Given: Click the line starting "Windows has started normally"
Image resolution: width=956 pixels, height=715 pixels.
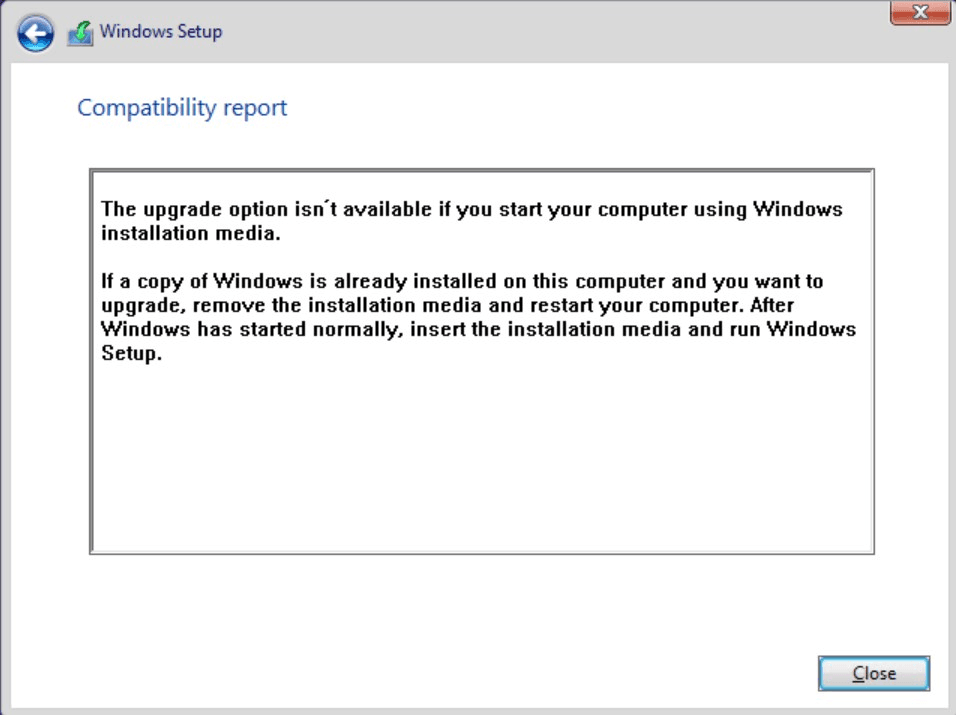Looking at the screenshot, I should (x=478, y=329).
